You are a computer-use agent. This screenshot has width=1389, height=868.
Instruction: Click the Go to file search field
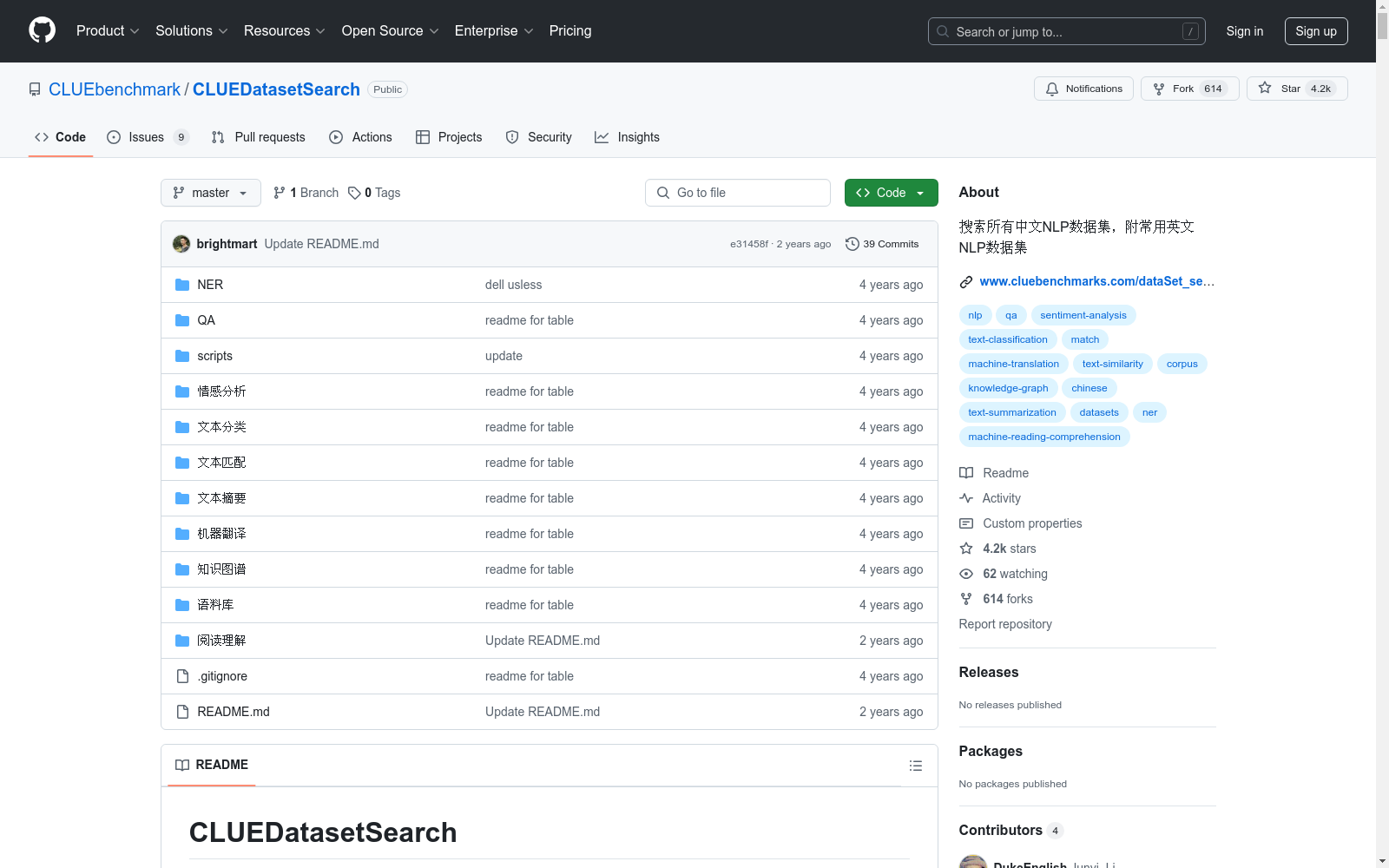738,193
